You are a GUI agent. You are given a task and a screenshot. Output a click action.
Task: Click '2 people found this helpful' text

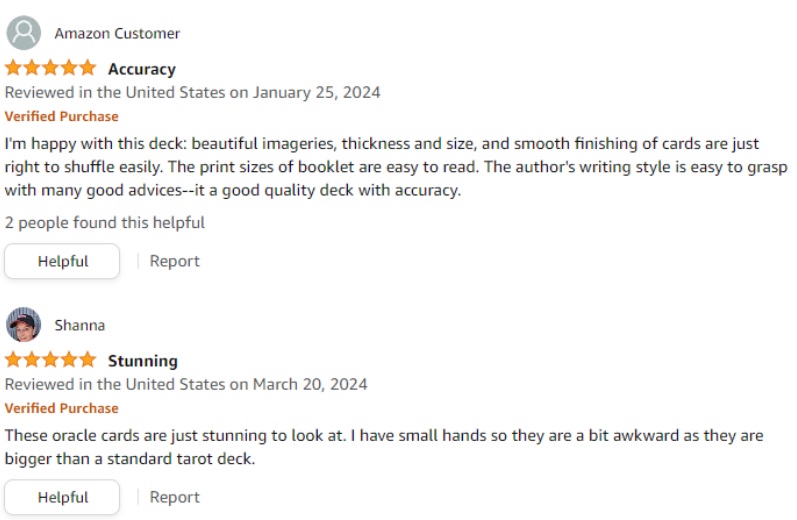click(105, 222)
